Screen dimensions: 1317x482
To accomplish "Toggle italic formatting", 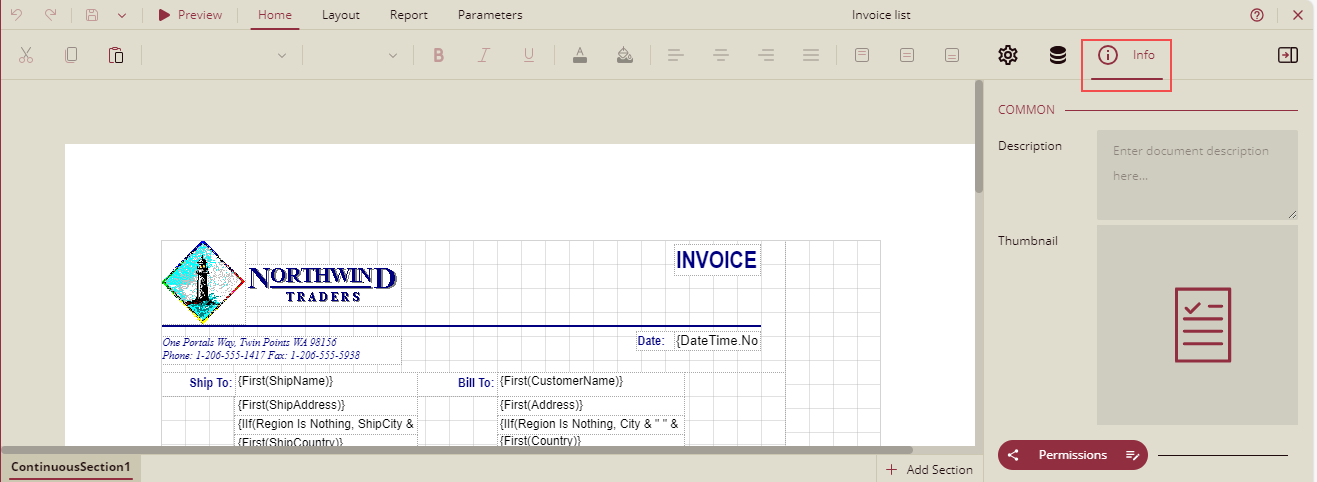I will 483,55.
